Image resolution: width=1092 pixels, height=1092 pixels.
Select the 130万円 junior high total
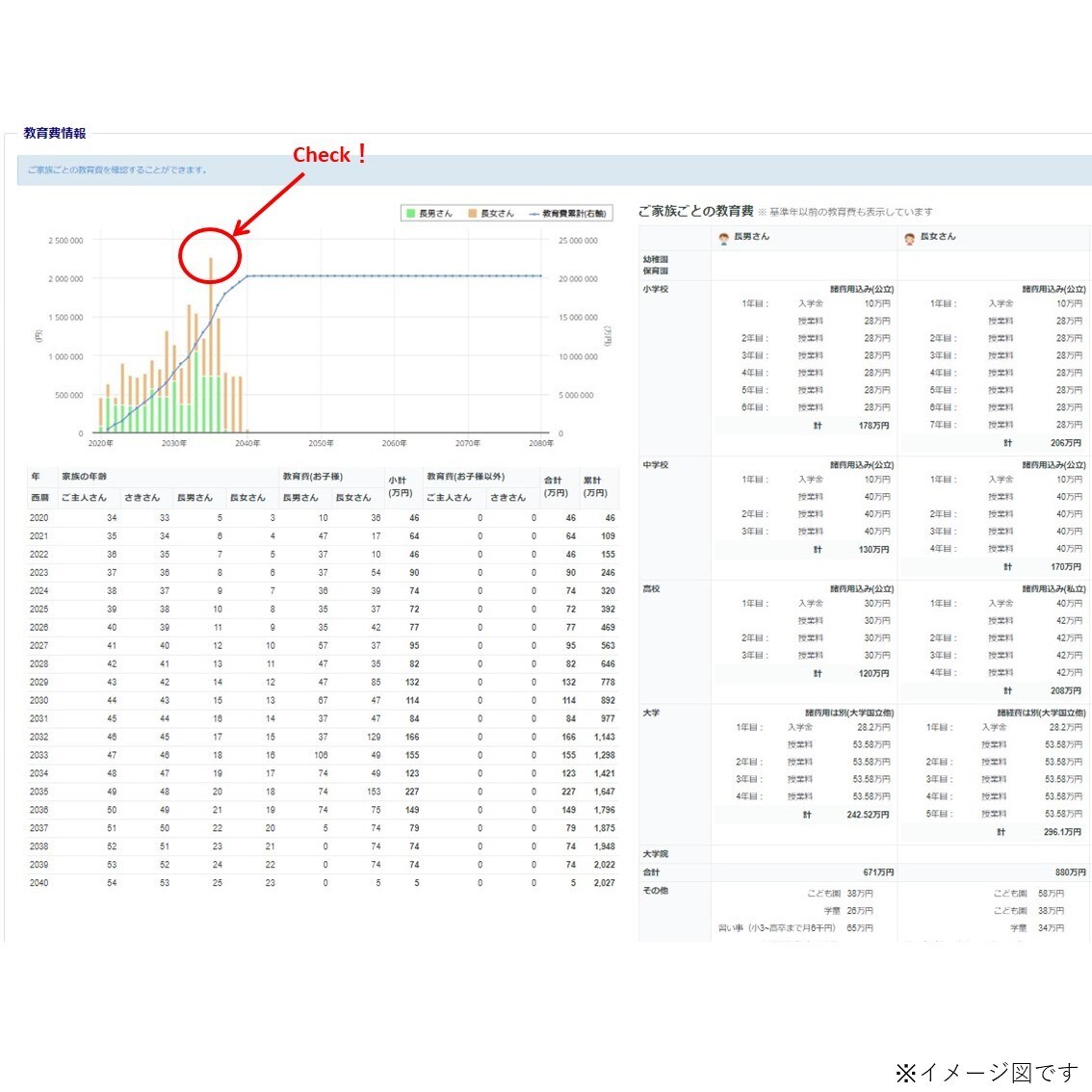874,550
